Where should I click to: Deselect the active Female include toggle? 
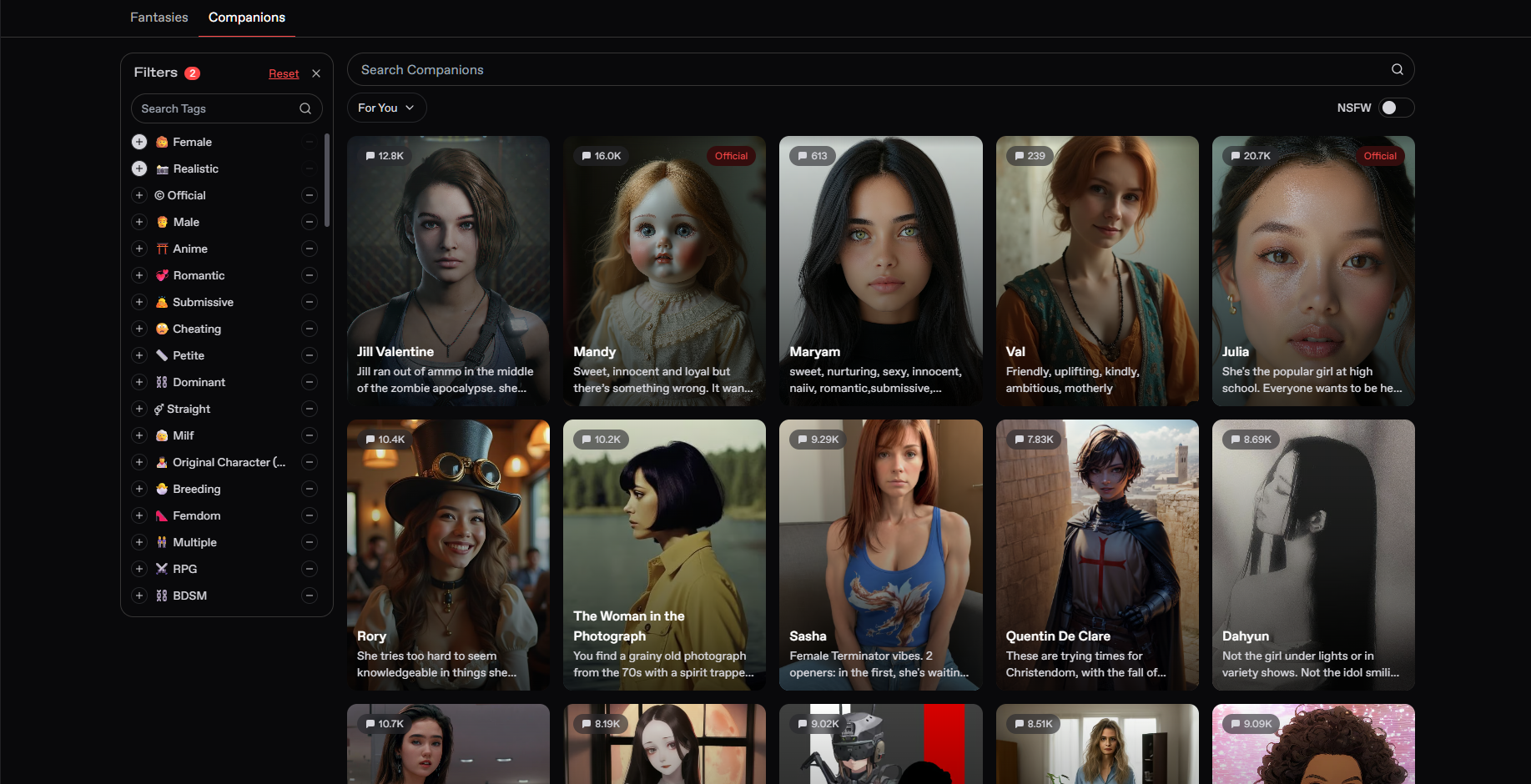coord(139,142)
